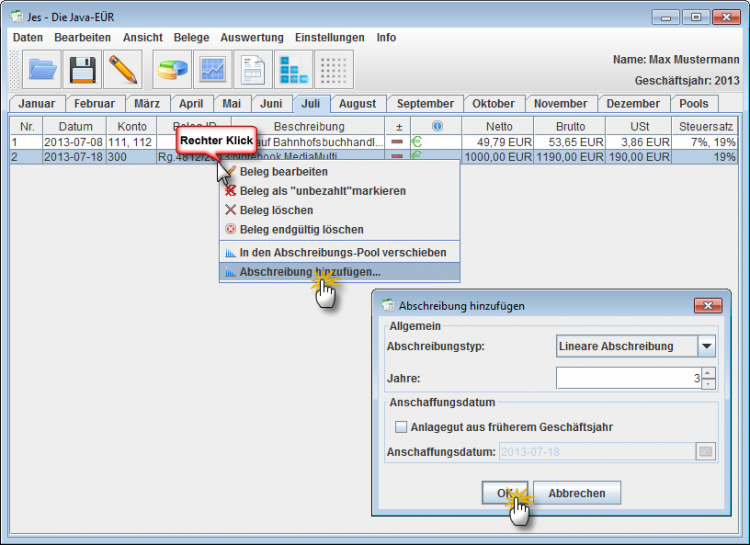Click Abbrechen to cancel the dialog

(576, 493)
